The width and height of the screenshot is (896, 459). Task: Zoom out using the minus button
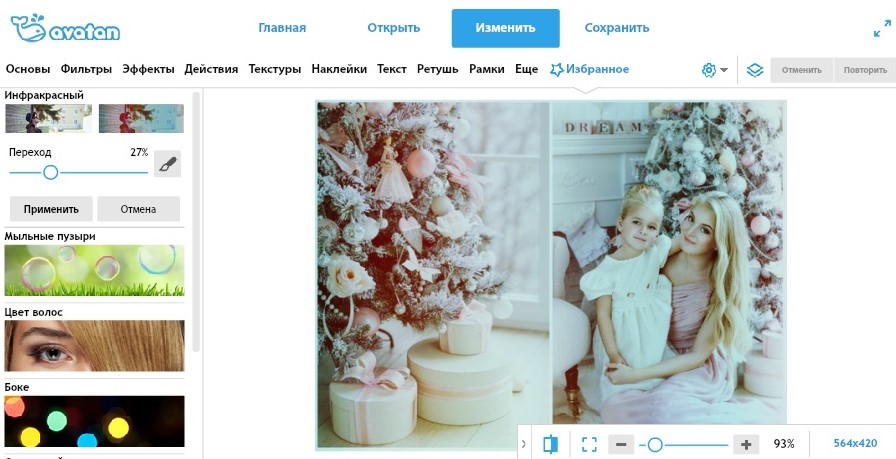pos(621,444)
